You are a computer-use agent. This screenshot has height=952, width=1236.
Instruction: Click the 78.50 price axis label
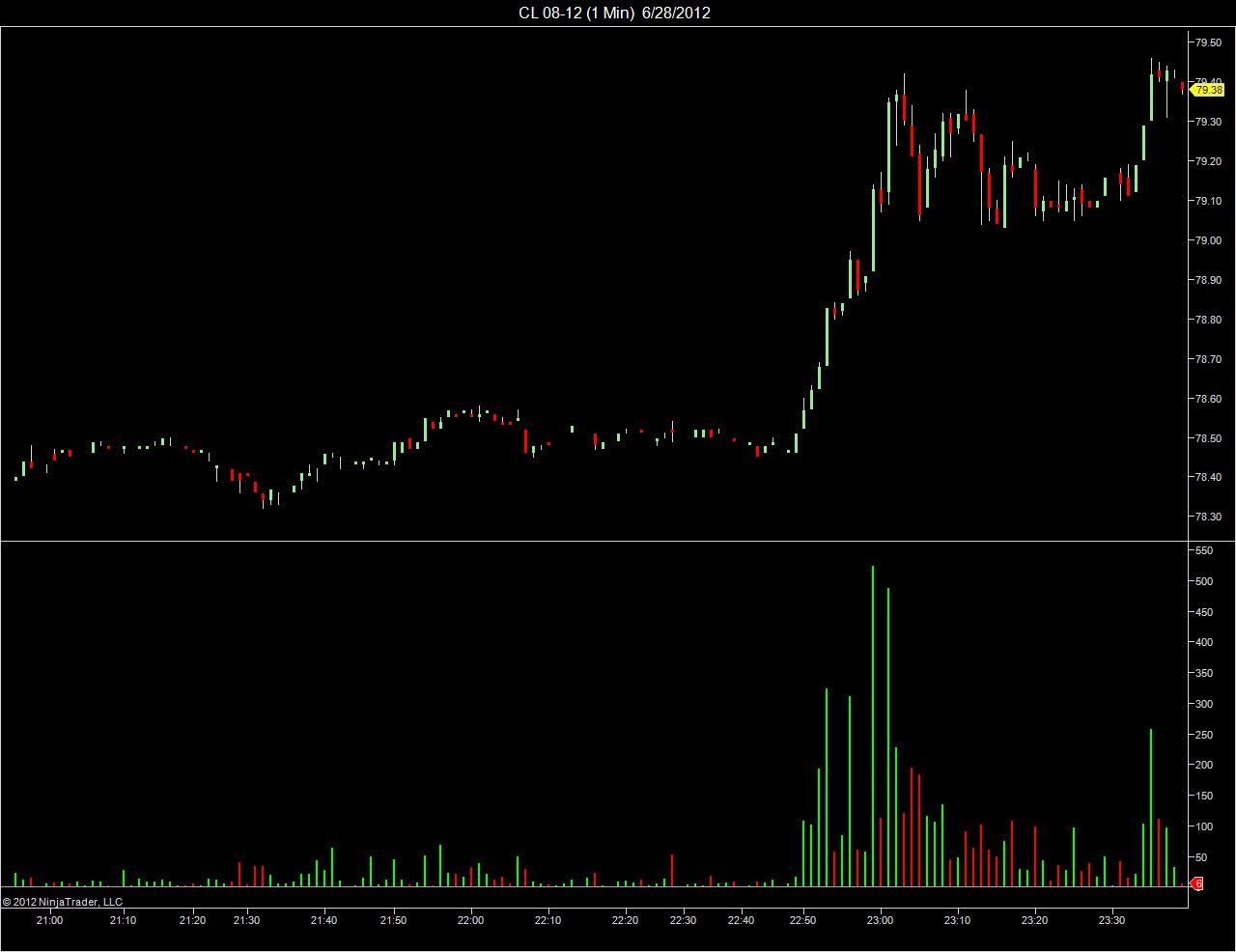click(1208, 438)
